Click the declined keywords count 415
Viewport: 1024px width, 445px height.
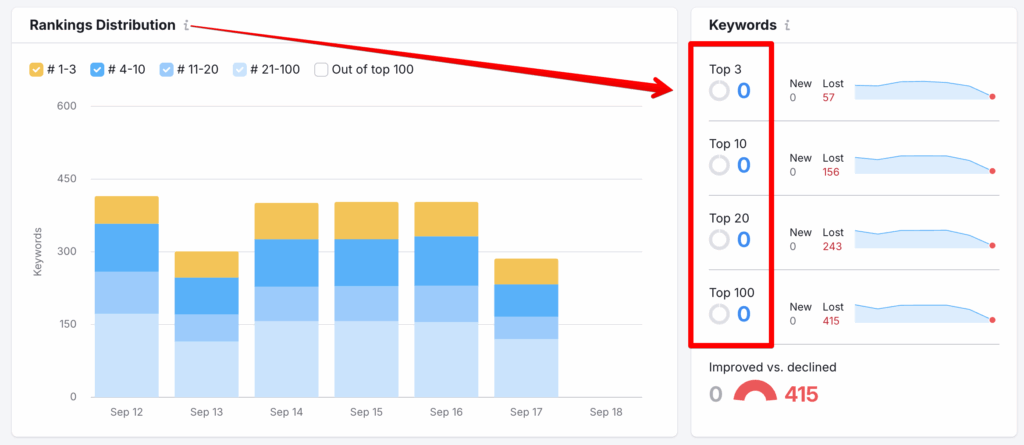(801, 394)
